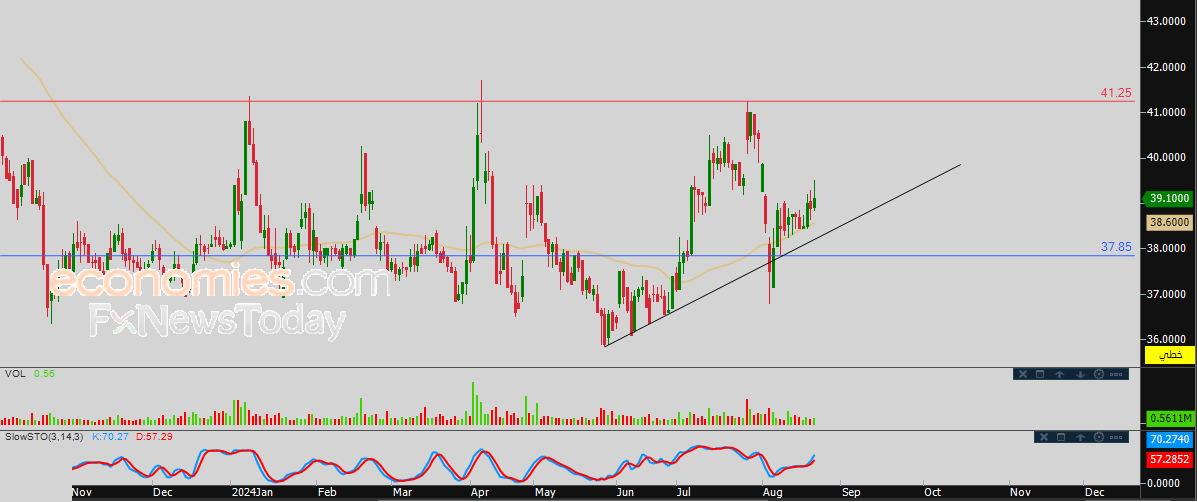Image resolution: width=1197 pixels, height=502 pixels.
Task: Close the VOL indicator panel
Action: pyautogui.click(x=1023, y=374)
